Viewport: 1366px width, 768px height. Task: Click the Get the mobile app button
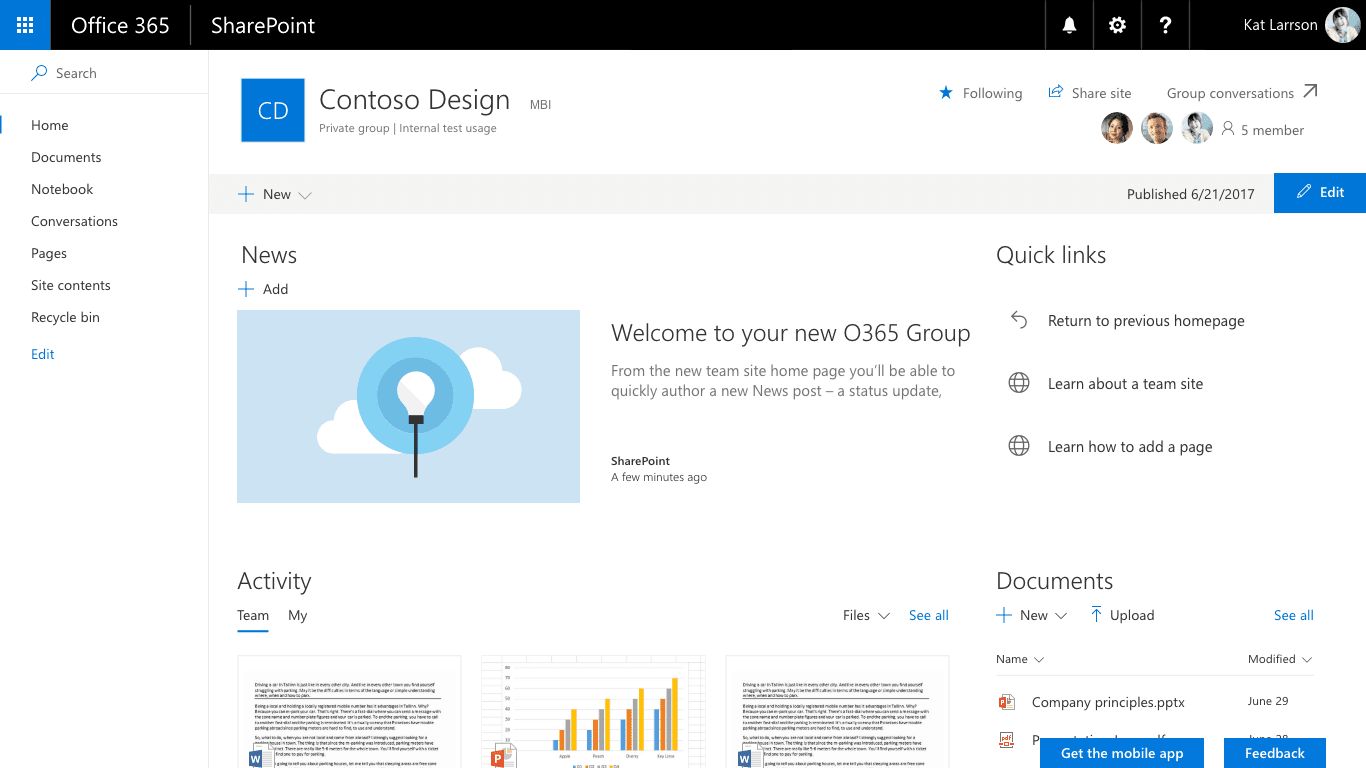1122,753
